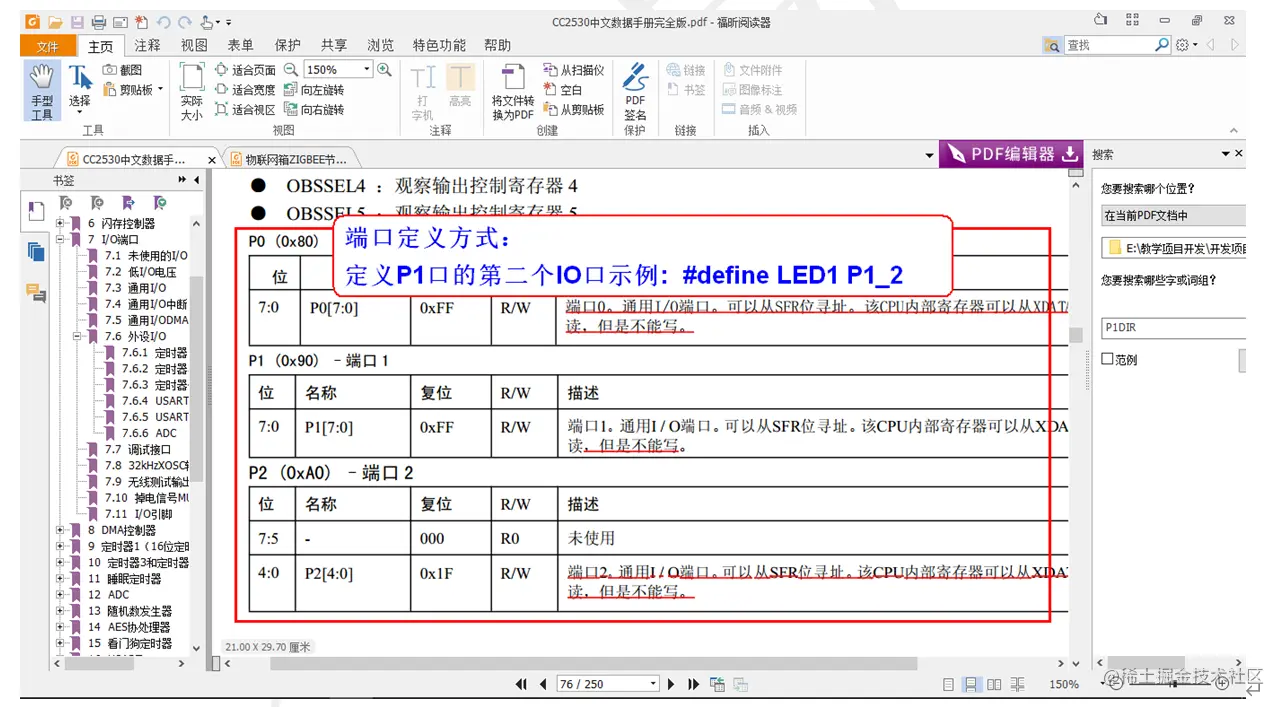Image resolution: width=1284 pixels, height=707 pixels.
Task: Open the search location dropdown 在当前PDF文档中
Action: coord(1173,215)
